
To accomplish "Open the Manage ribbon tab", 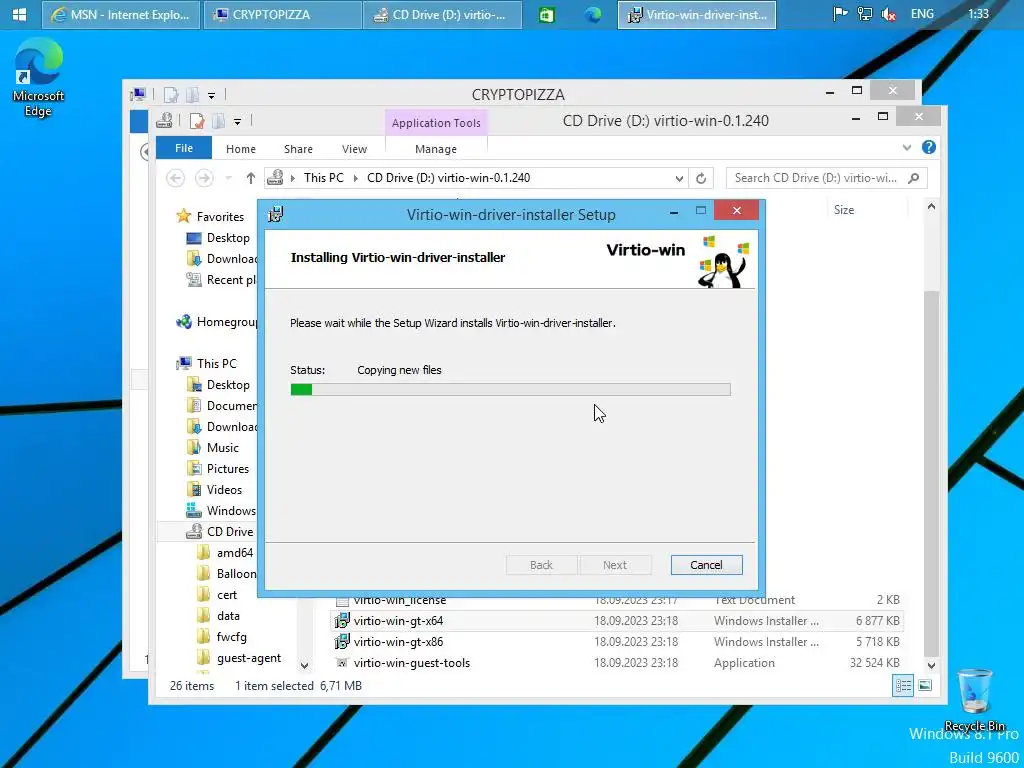I will (x=436, y=149).
